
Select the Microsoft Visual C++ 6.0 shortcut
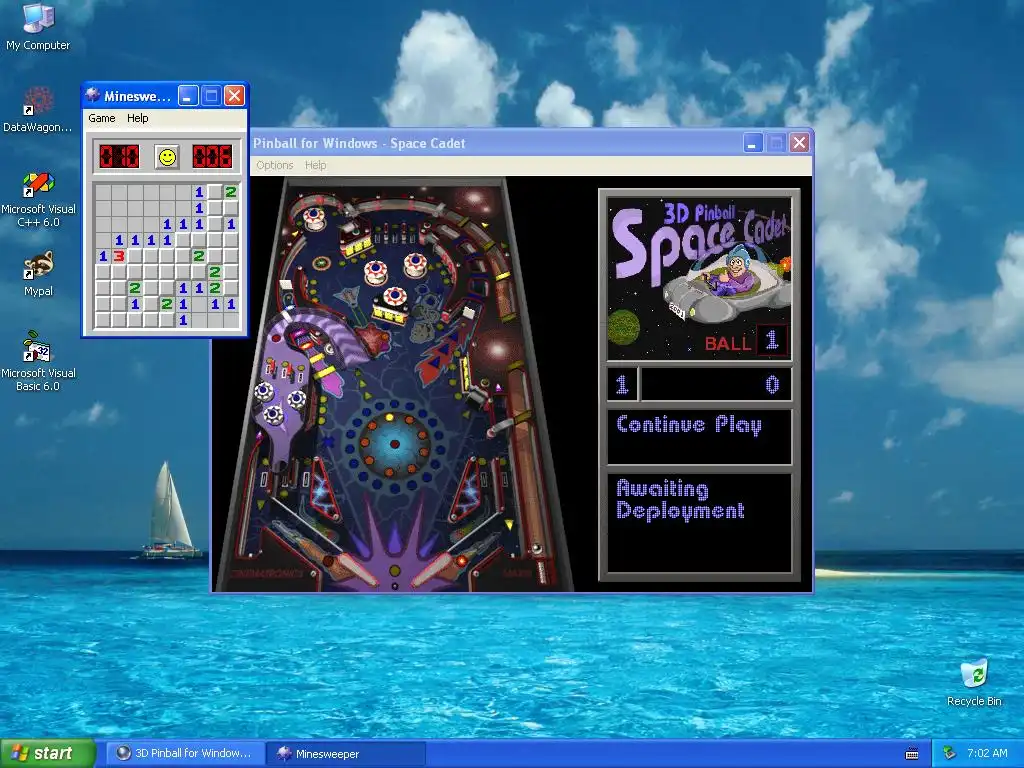click(x=38, y=199)
